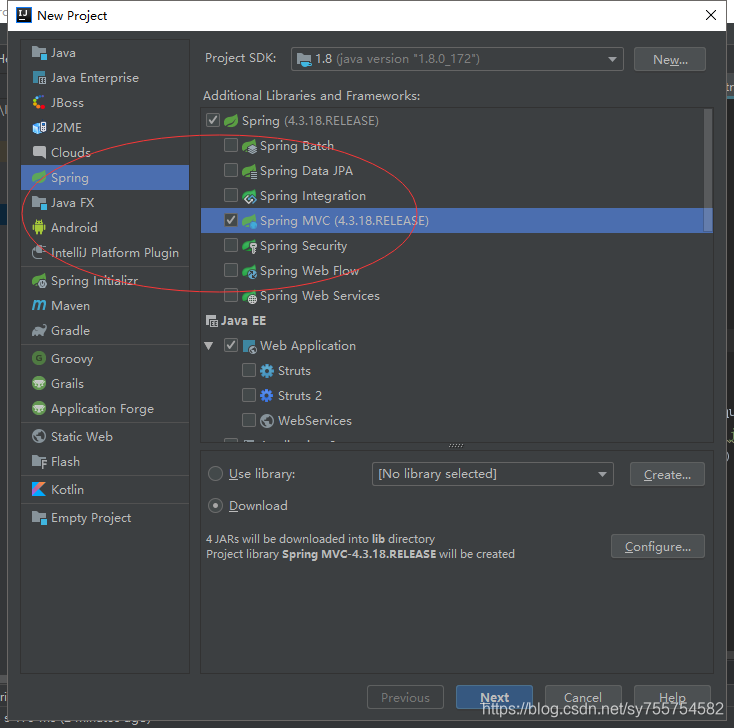This screenshot has width=734, height=728.
Task: Click the Spring Initializr icon
Action: click(x=39, y=280)
